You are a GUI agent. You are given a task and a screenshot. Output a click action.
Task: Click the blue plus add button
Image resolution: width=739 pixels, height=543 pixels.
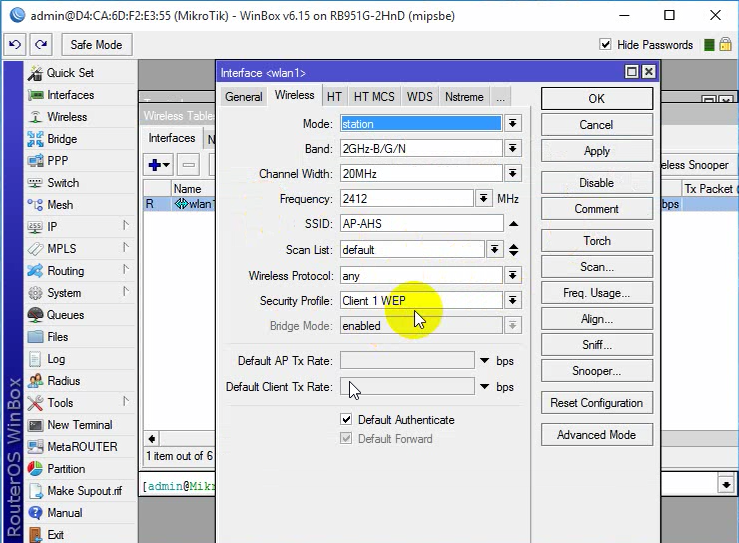click(x=158, y=165)
